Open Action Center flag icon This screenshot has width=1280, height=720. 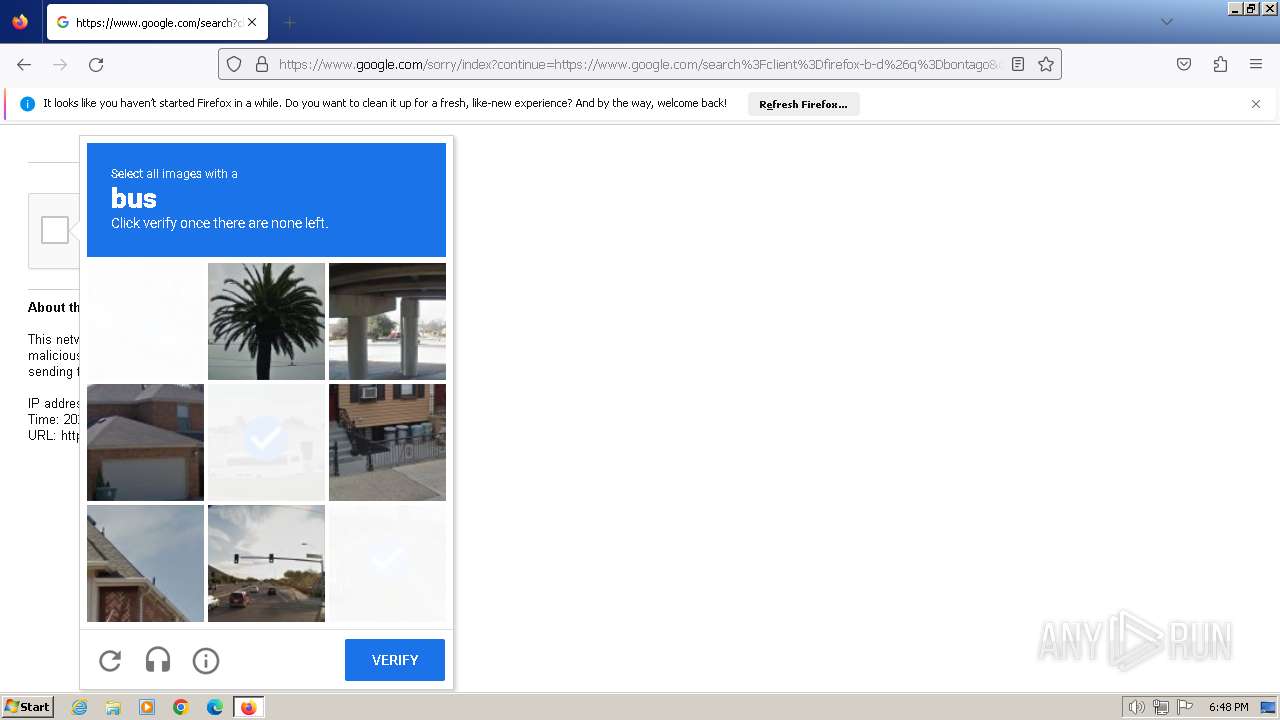(1185, 707)
